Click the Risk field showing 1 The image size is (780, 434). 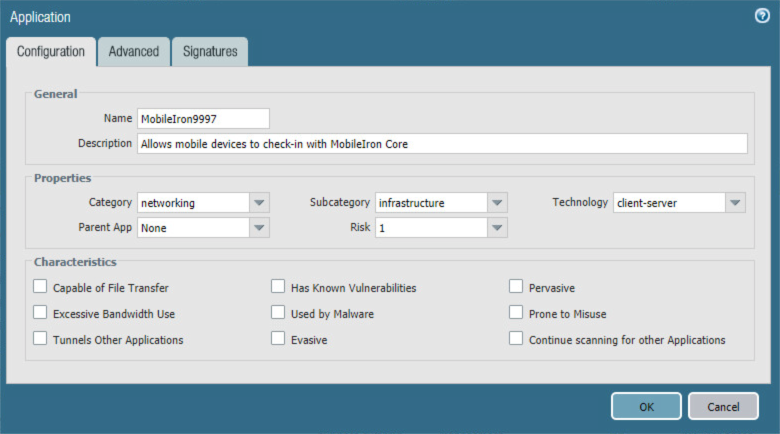point(431,227)
